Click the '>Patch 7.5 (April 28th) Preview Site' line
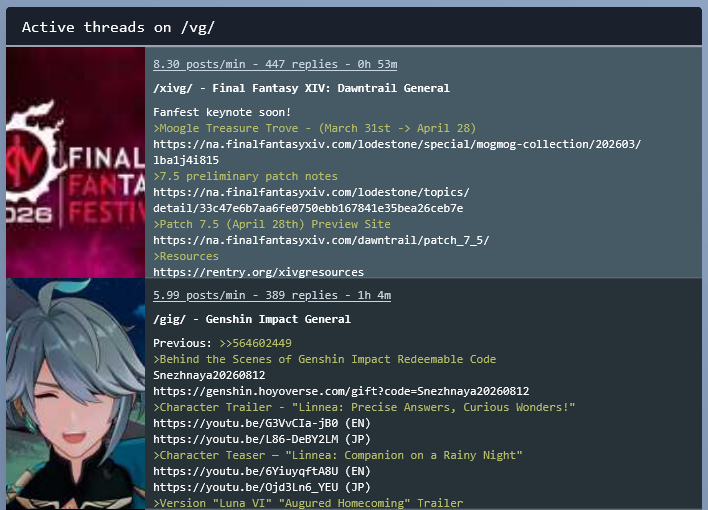708x510 pixels. pos(272,224)
